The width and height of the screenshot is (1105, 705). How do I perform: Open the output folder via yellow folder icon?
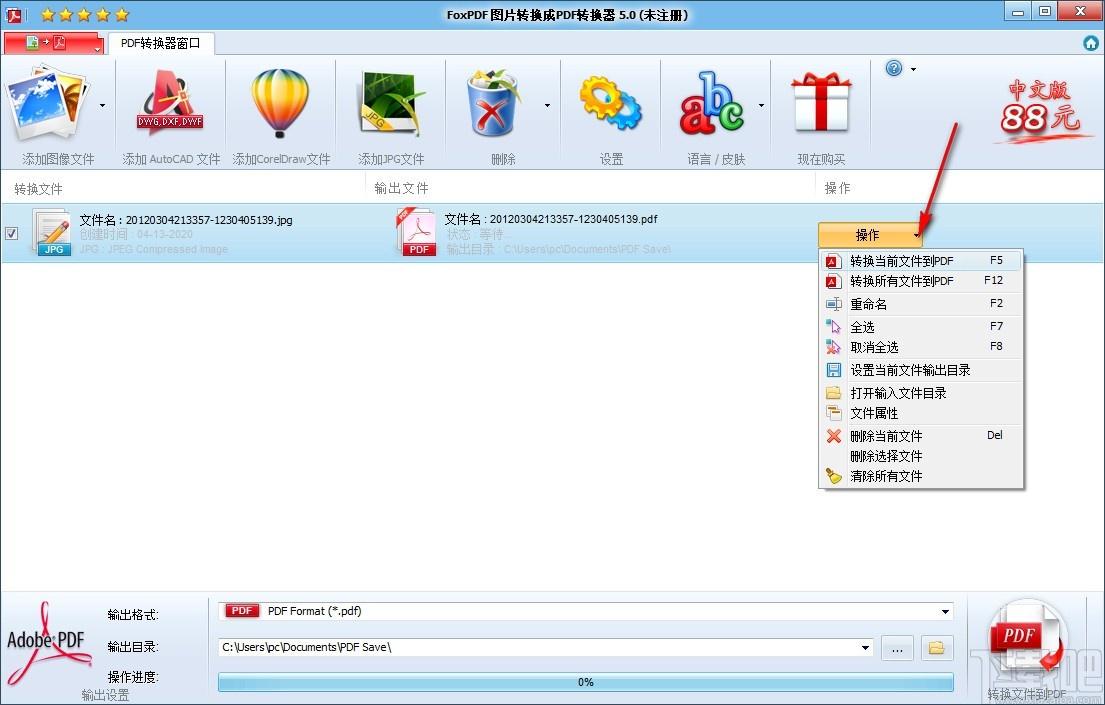point(937,647)
